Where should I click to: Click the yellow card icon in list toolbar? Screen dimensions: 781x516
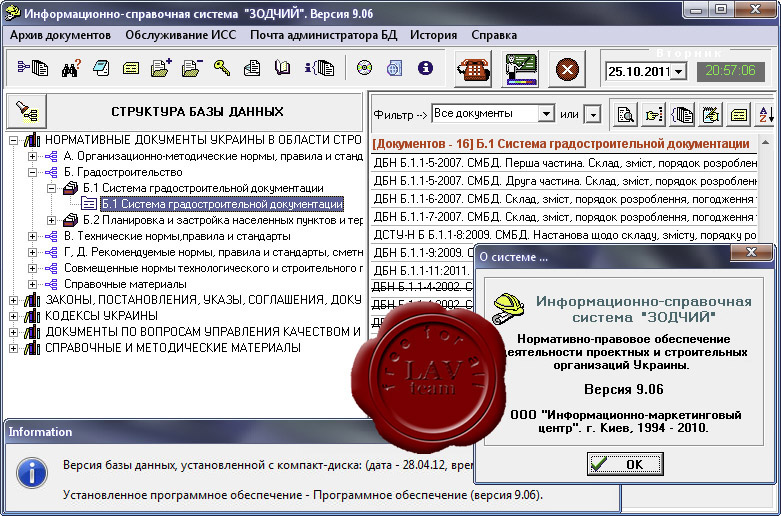(739, 115)
